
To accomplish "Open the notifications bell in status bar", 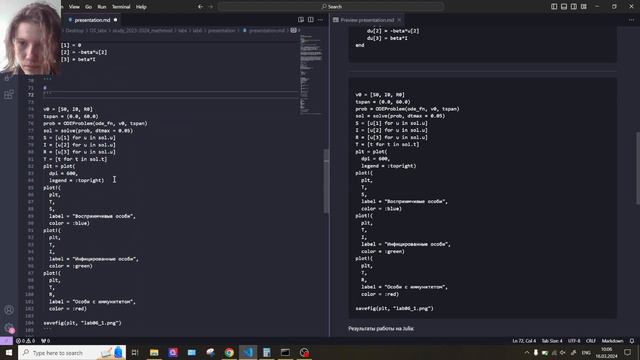I will [x=632, y=341].
